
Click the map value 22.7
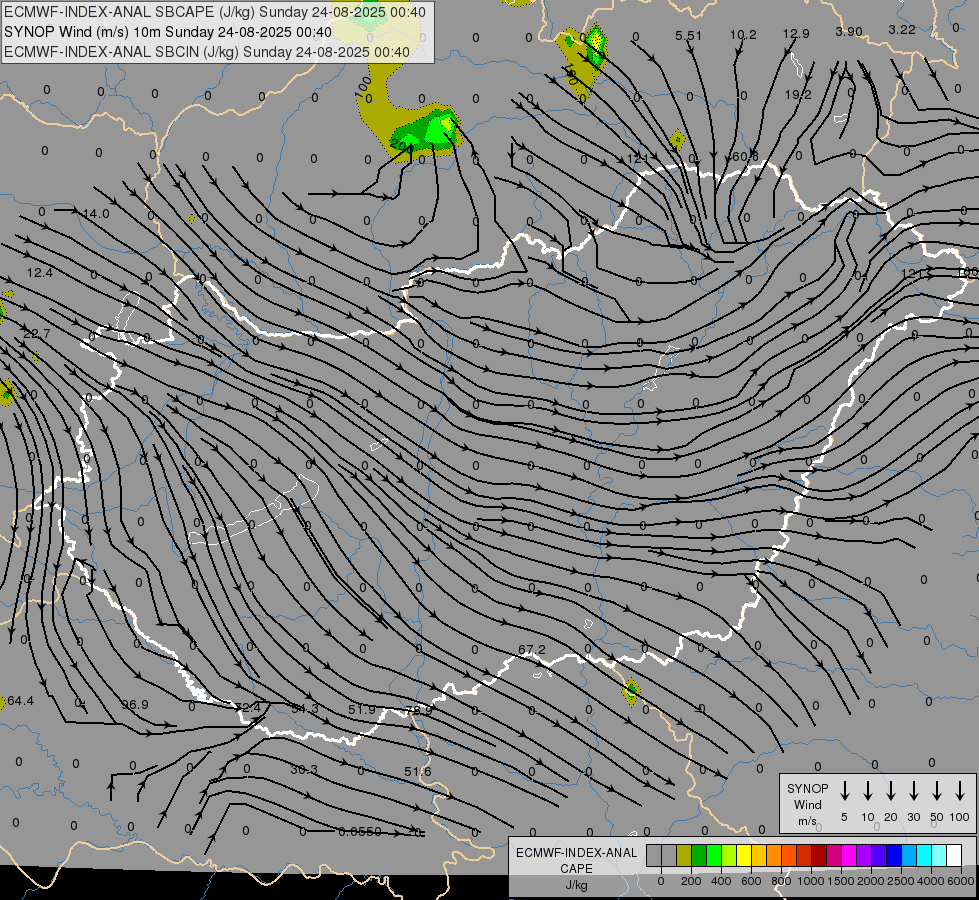pos(37,334)
